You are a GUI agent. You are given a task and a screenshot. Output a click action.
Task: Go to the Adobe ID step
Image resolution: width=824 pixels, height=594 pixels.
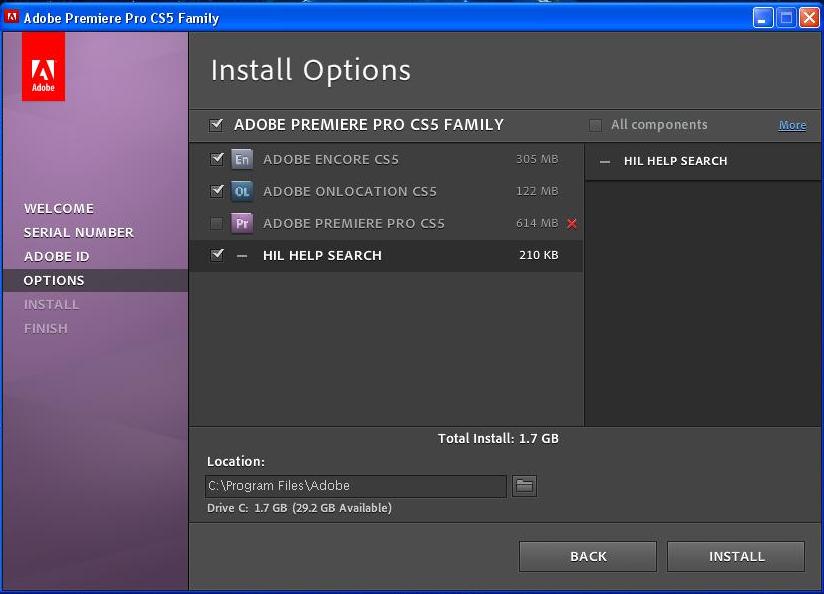coord(57,257)
